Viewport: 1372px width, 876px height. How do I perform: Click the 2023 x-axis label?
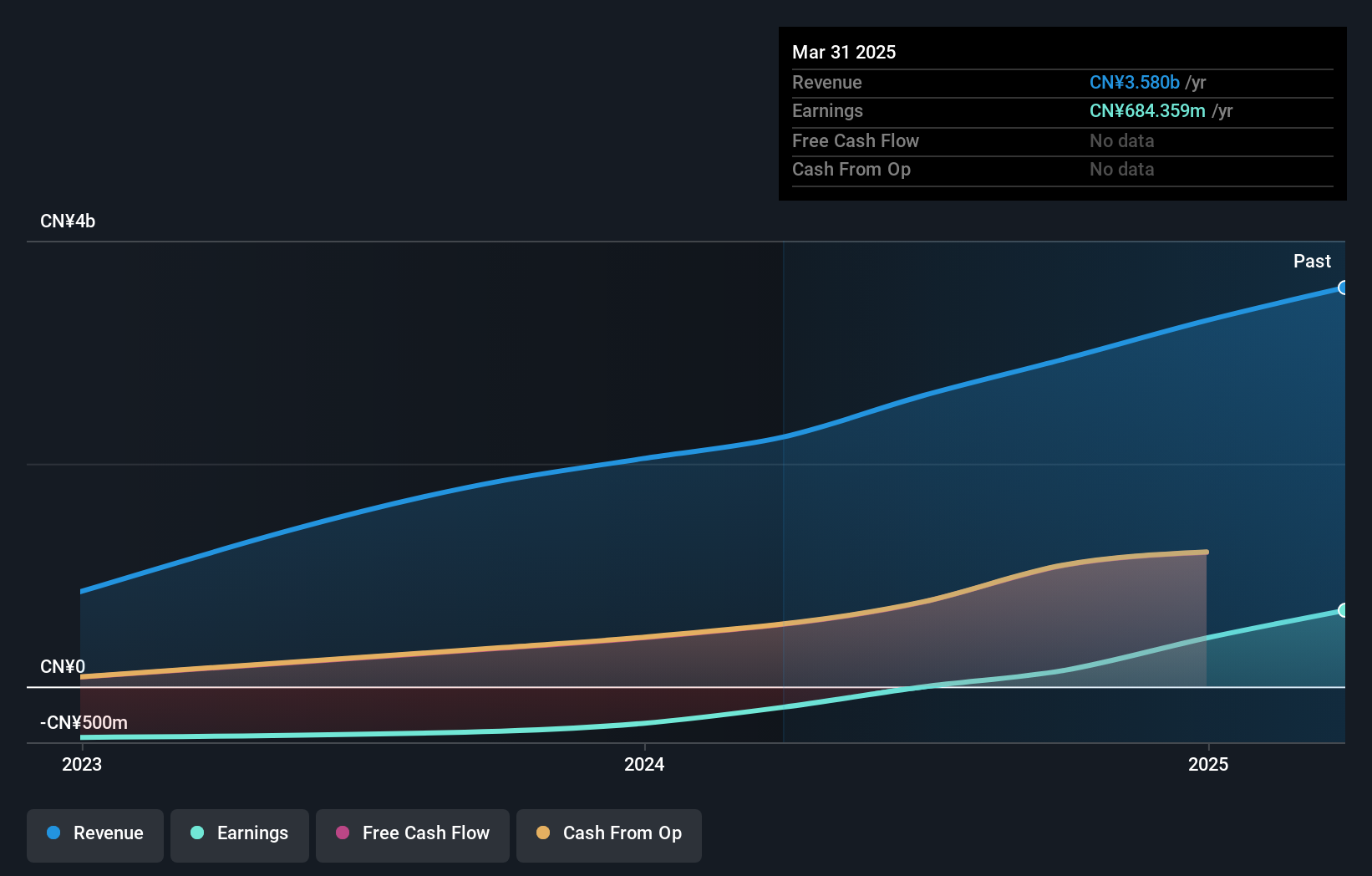click(x=82, y=764)
